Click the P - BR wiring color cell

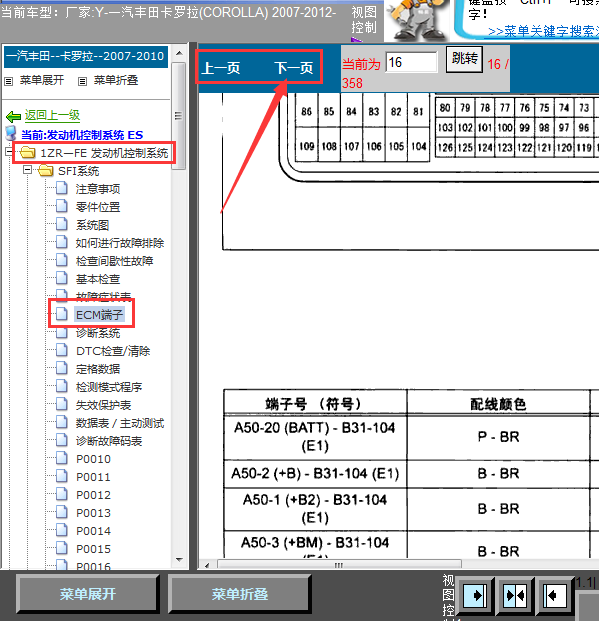pyautogui.click(x=498, y=437)
